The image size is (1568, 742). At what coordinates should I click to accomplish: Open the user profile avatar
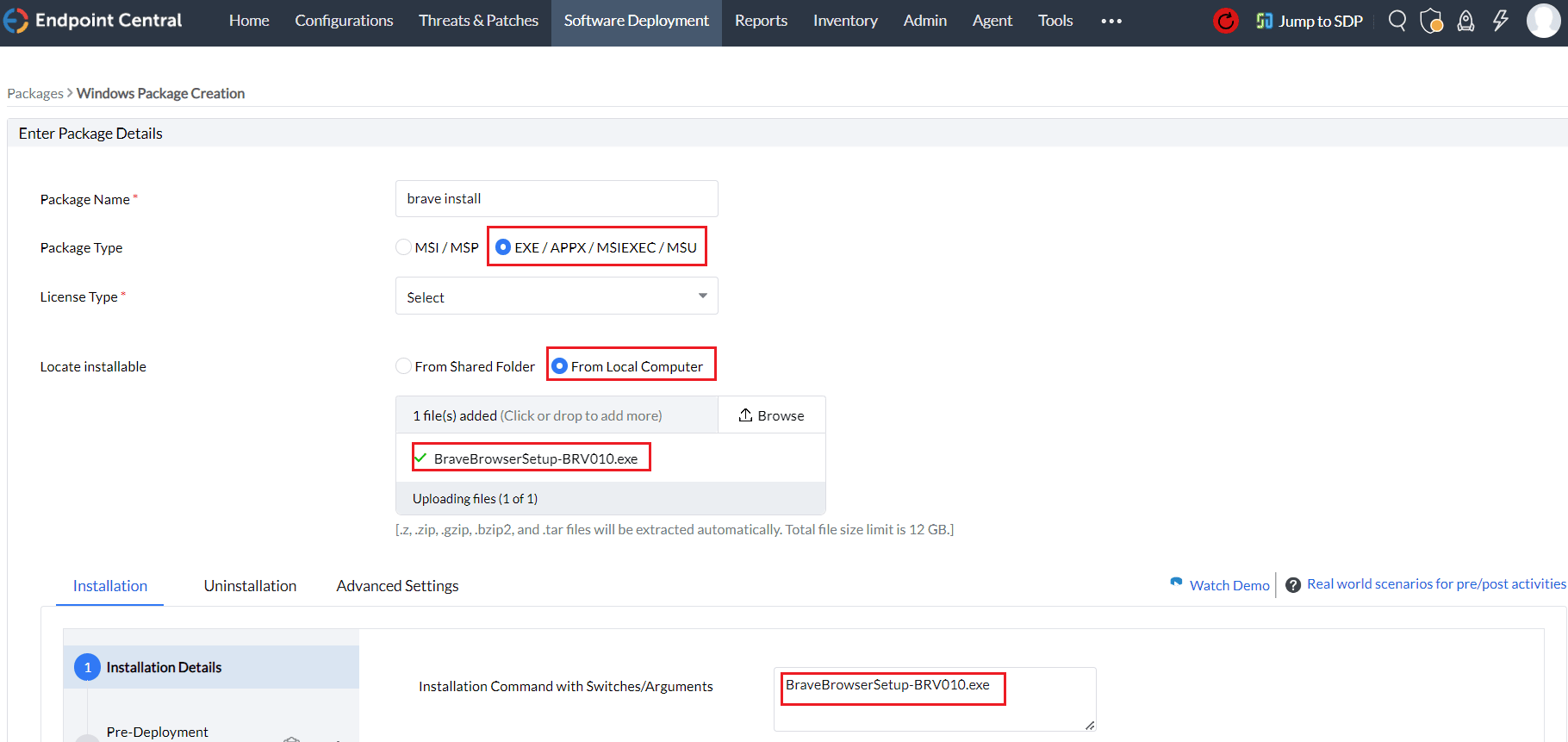coord(1543,21)
